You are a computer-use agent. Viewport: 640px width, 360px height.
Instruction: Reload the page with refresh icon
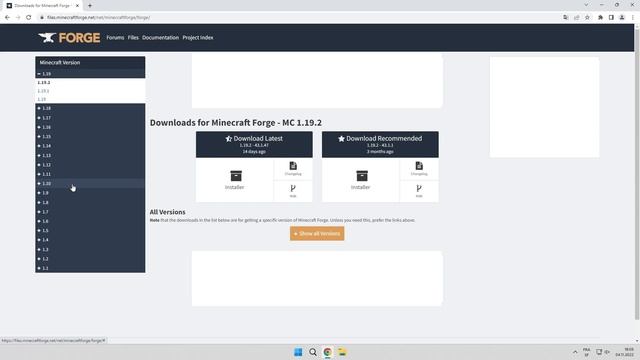click(29, 18)
